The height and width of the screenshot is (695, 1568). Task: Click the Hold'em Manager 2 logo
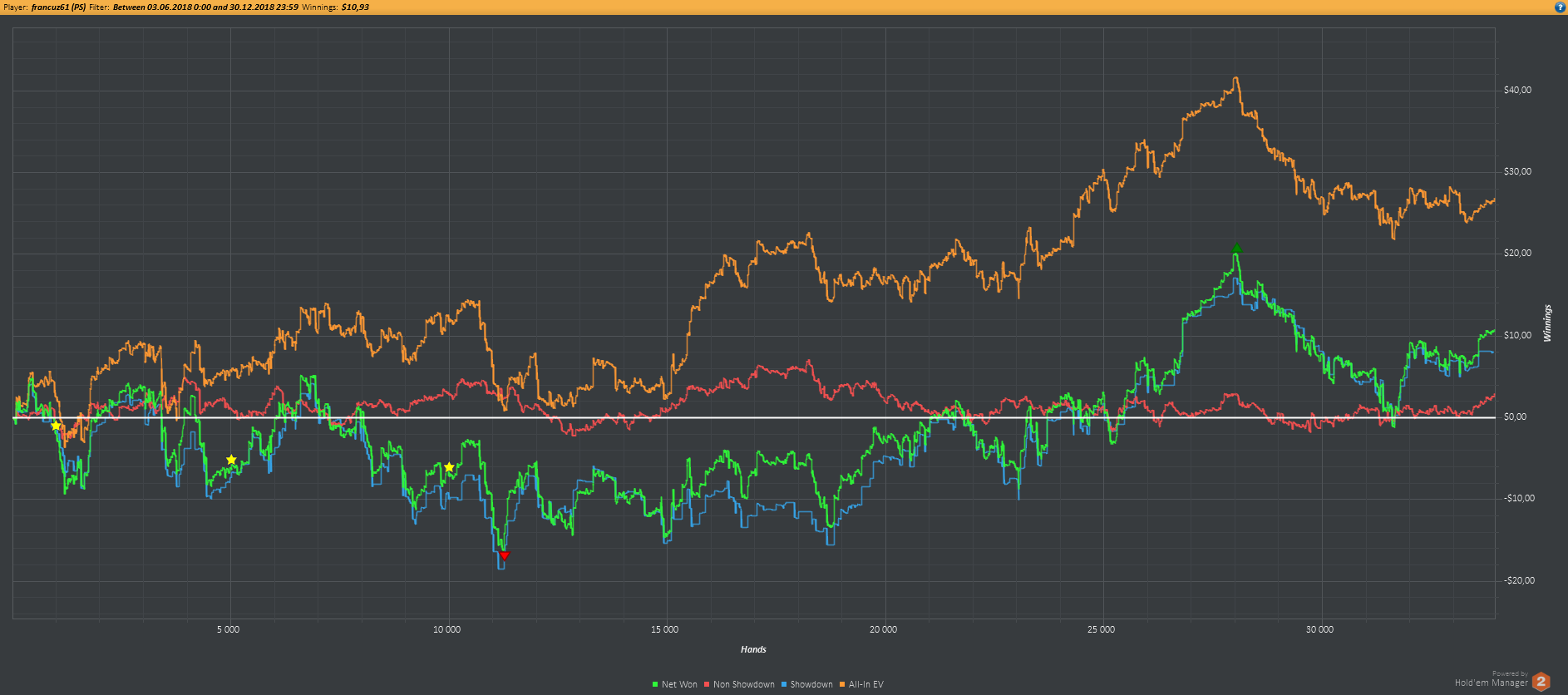coord(1541,682)
